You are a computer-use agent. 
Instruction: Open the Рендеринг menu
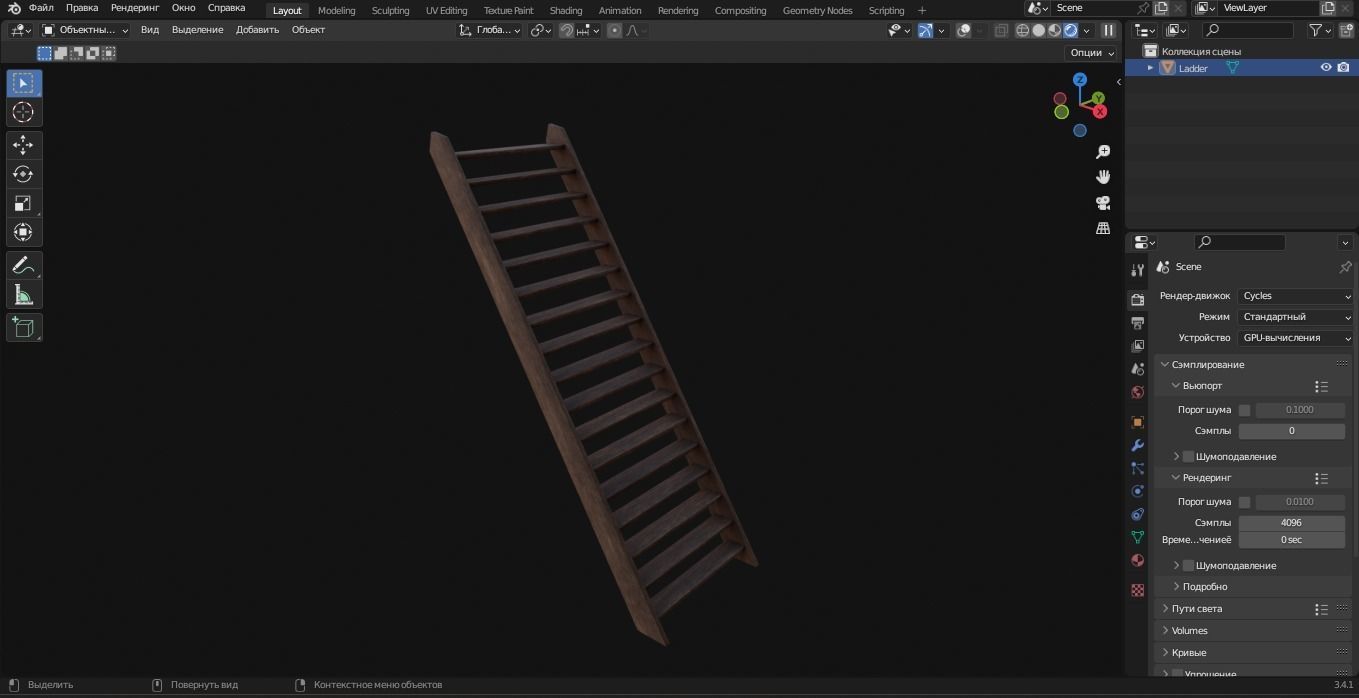pos(134,7)
